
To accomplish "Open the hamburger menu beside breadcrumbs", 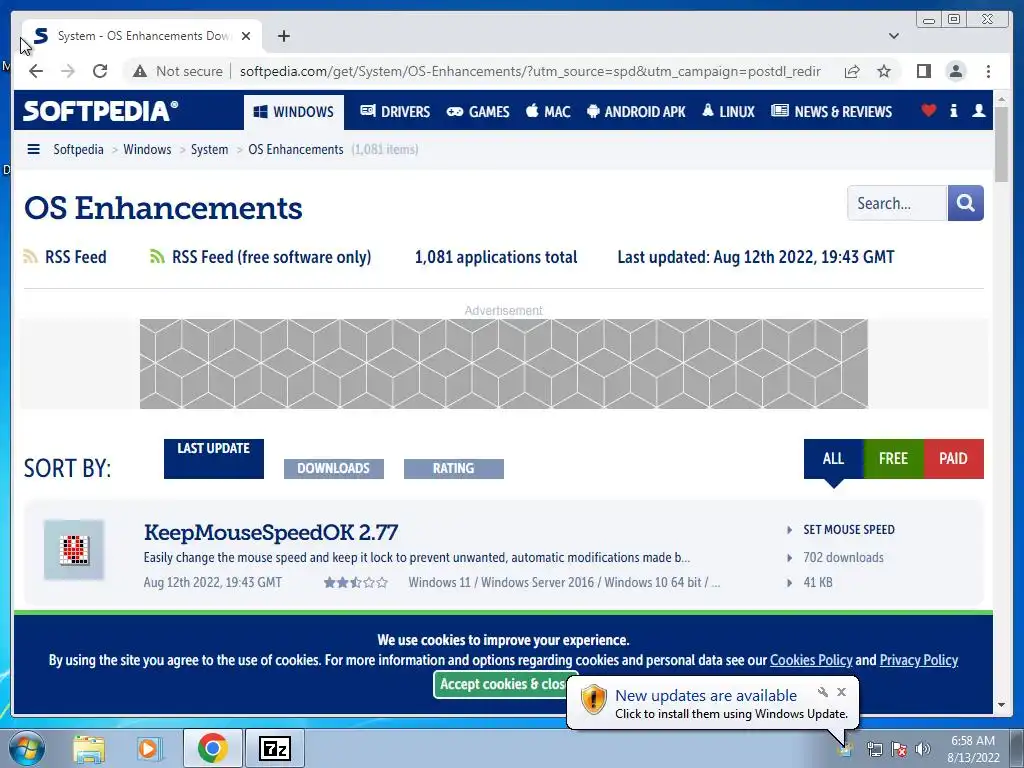I will click(33, 149).
